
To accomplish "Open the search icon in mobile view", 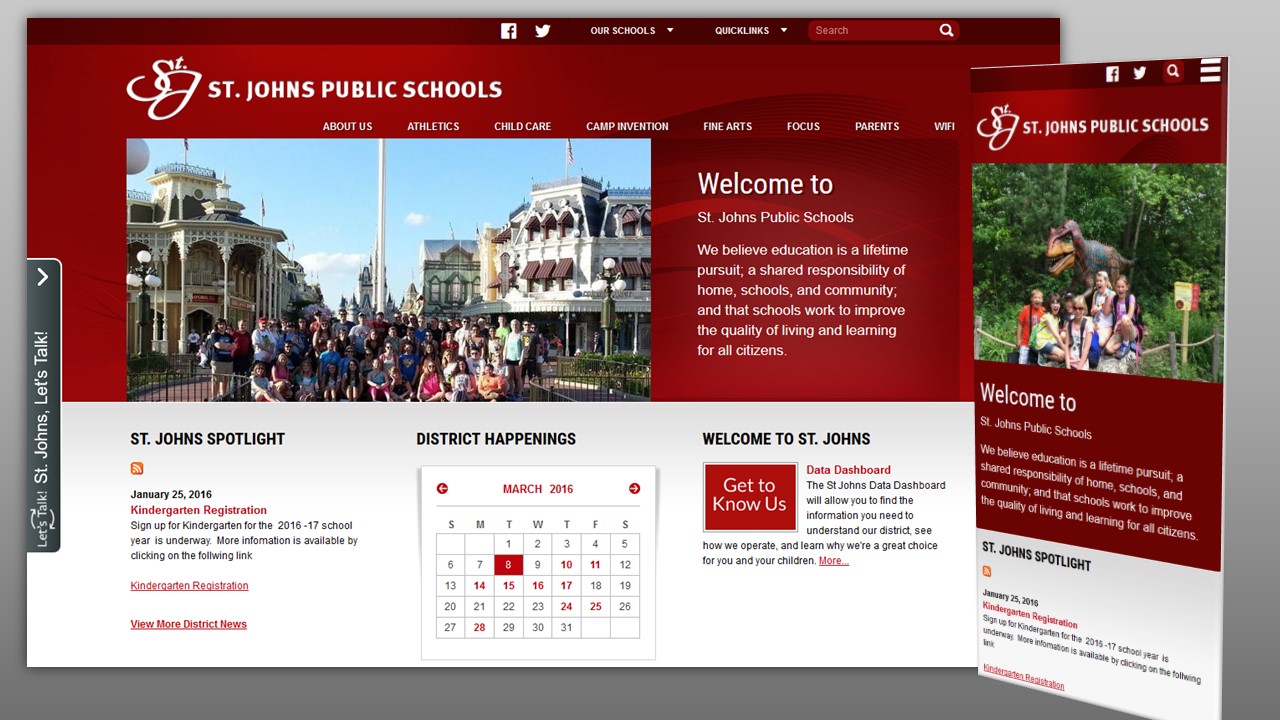I will pyautogui.click(x=1173, y=71).
